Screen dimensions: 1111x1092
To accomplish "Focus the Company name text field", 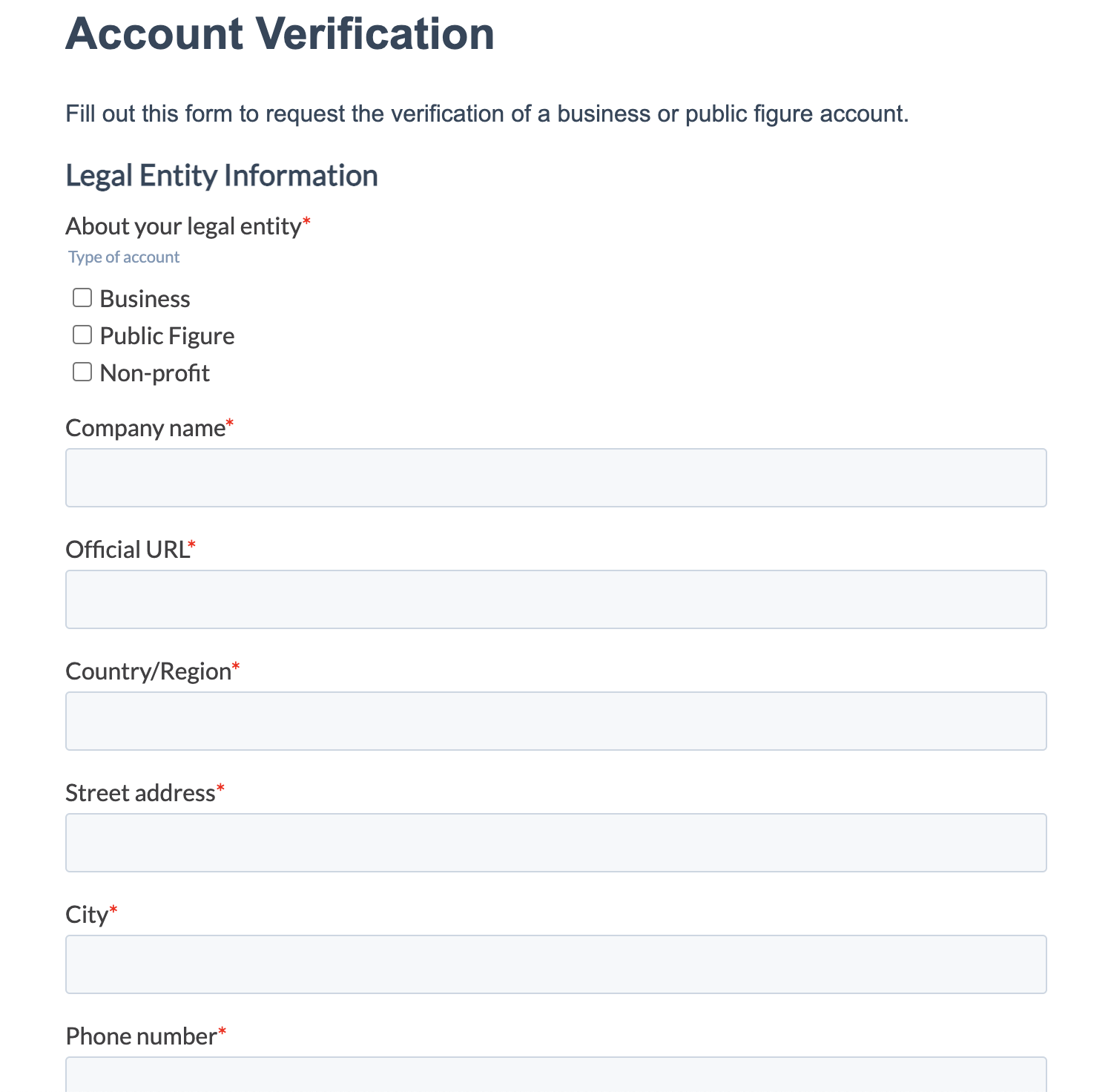I will tap(555, 478).
